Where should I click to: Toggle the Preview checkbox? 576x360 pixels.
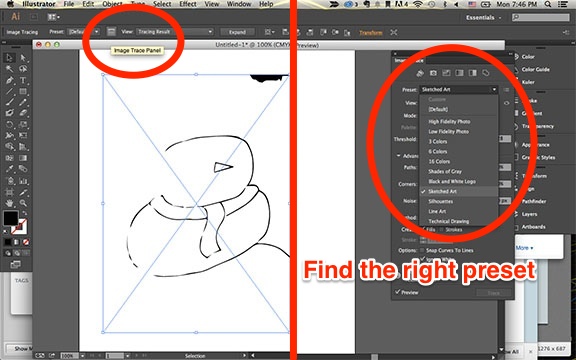click(398, 292)
